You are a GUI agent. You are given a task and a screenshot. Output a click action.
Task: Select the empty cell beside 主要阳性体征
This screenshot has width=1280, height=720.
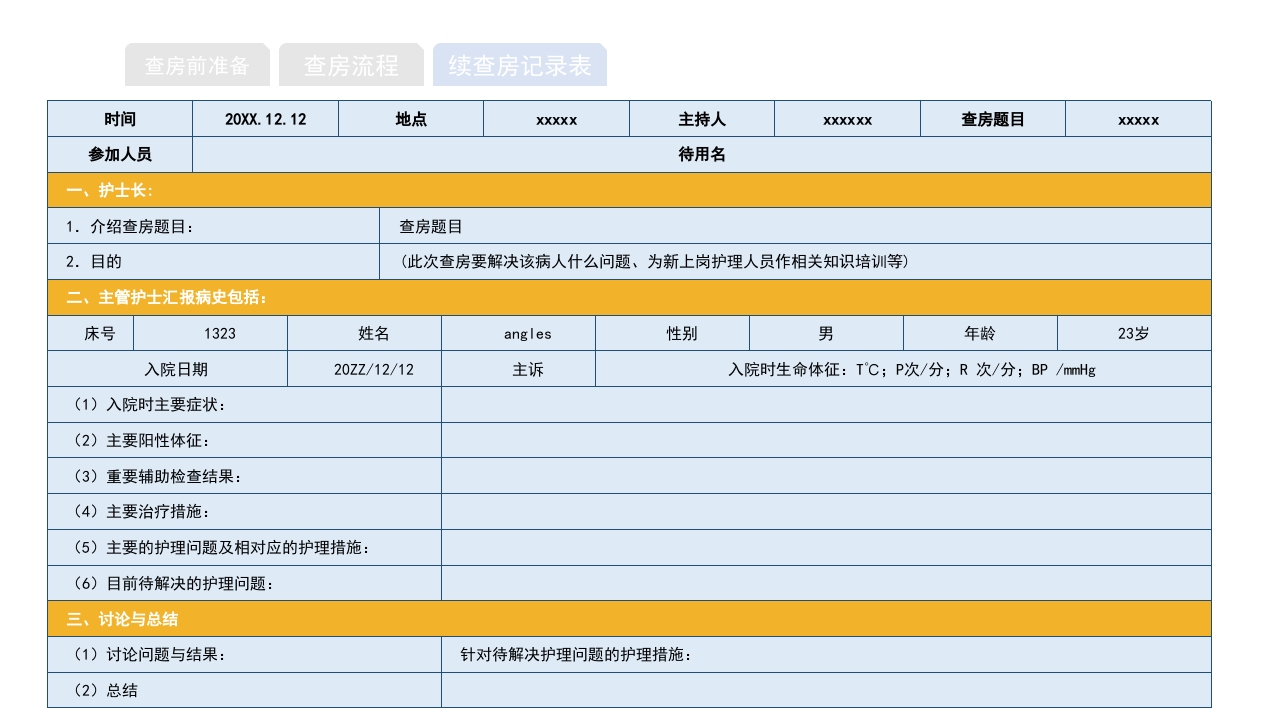coord(825,440)
